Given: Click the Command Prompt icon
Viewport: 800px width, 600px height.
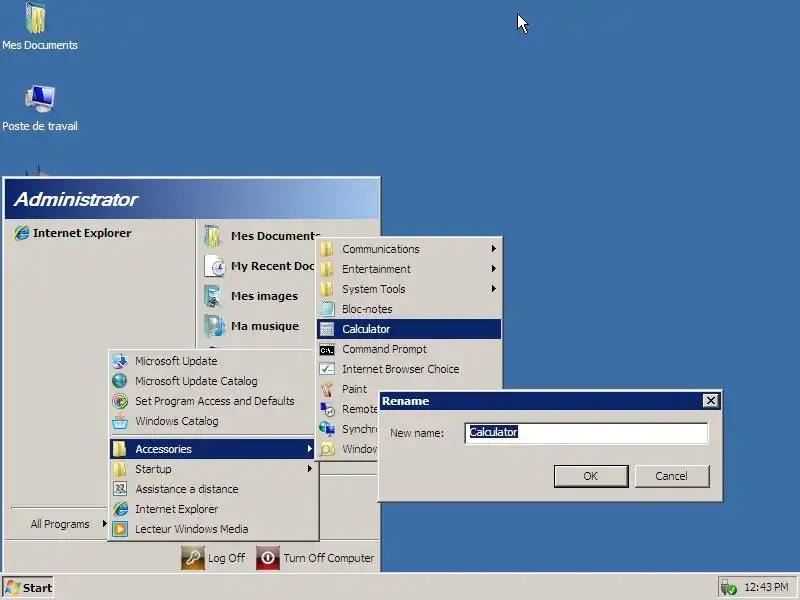Looking at the screenshot, I should coord(327,349).
